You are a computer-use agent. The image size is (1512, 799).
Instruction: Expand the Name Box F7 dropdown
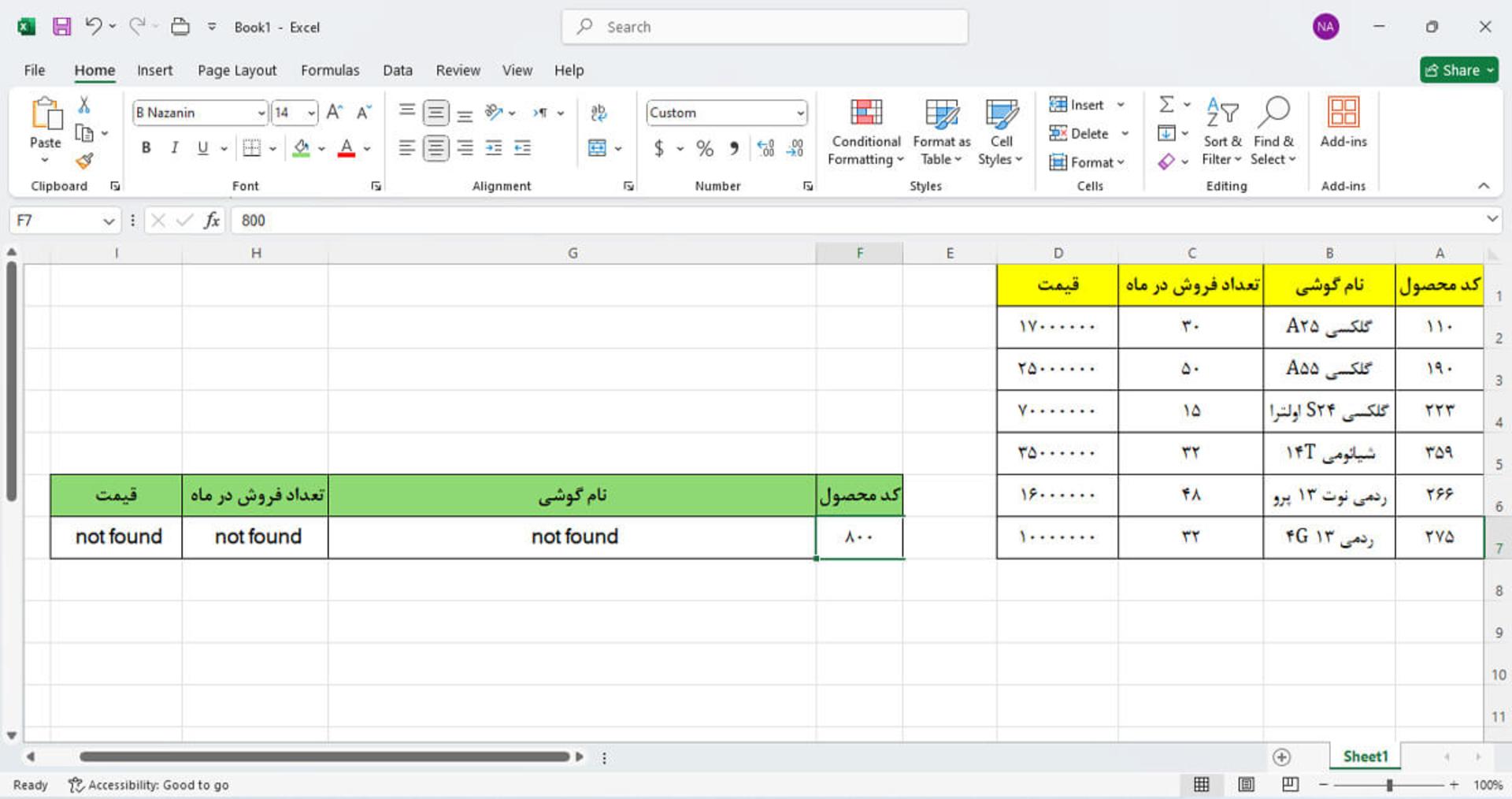click(109, 221)
